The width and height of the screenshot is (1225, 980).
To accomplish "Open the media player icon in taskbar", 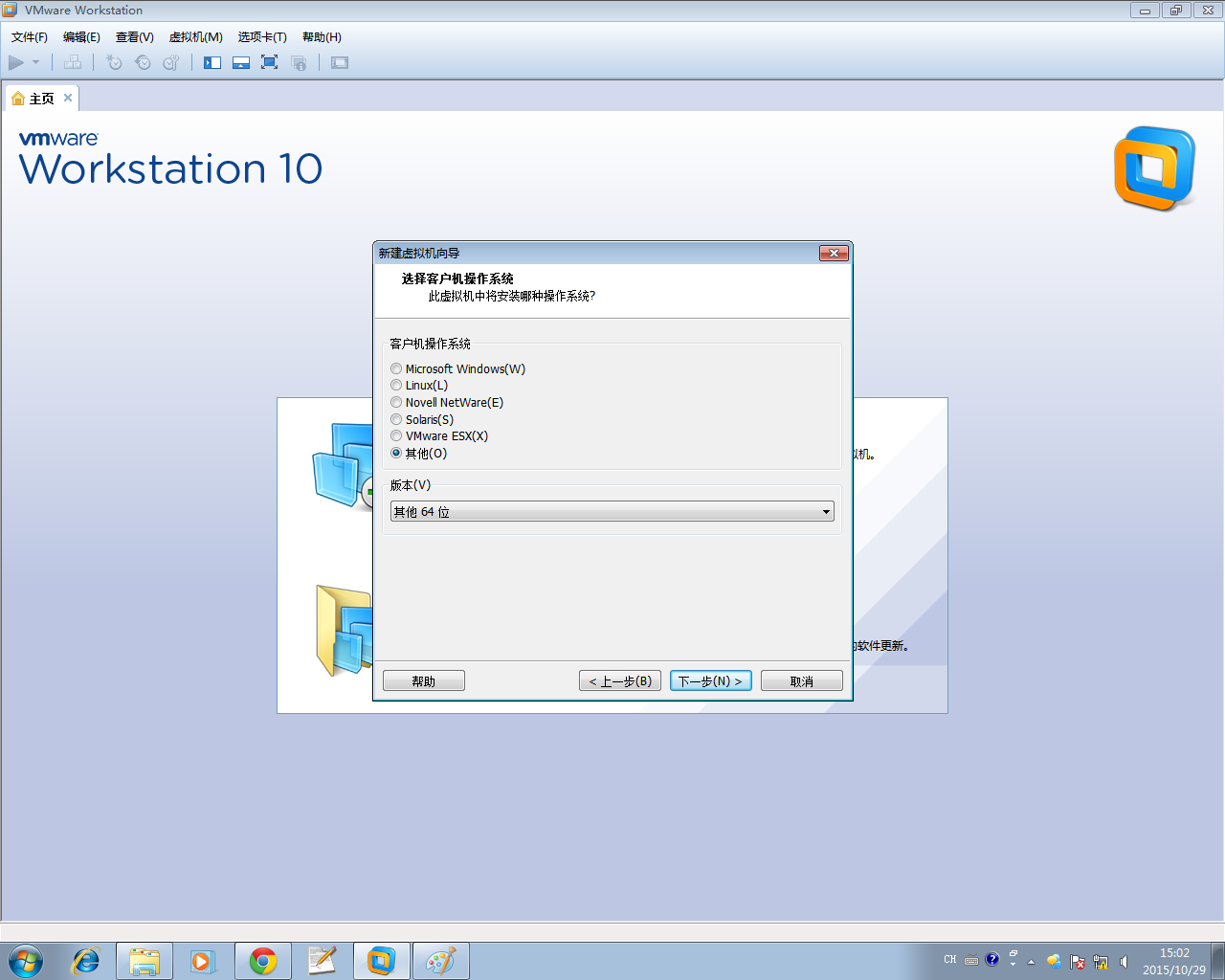I will click(x=203, y=961).
